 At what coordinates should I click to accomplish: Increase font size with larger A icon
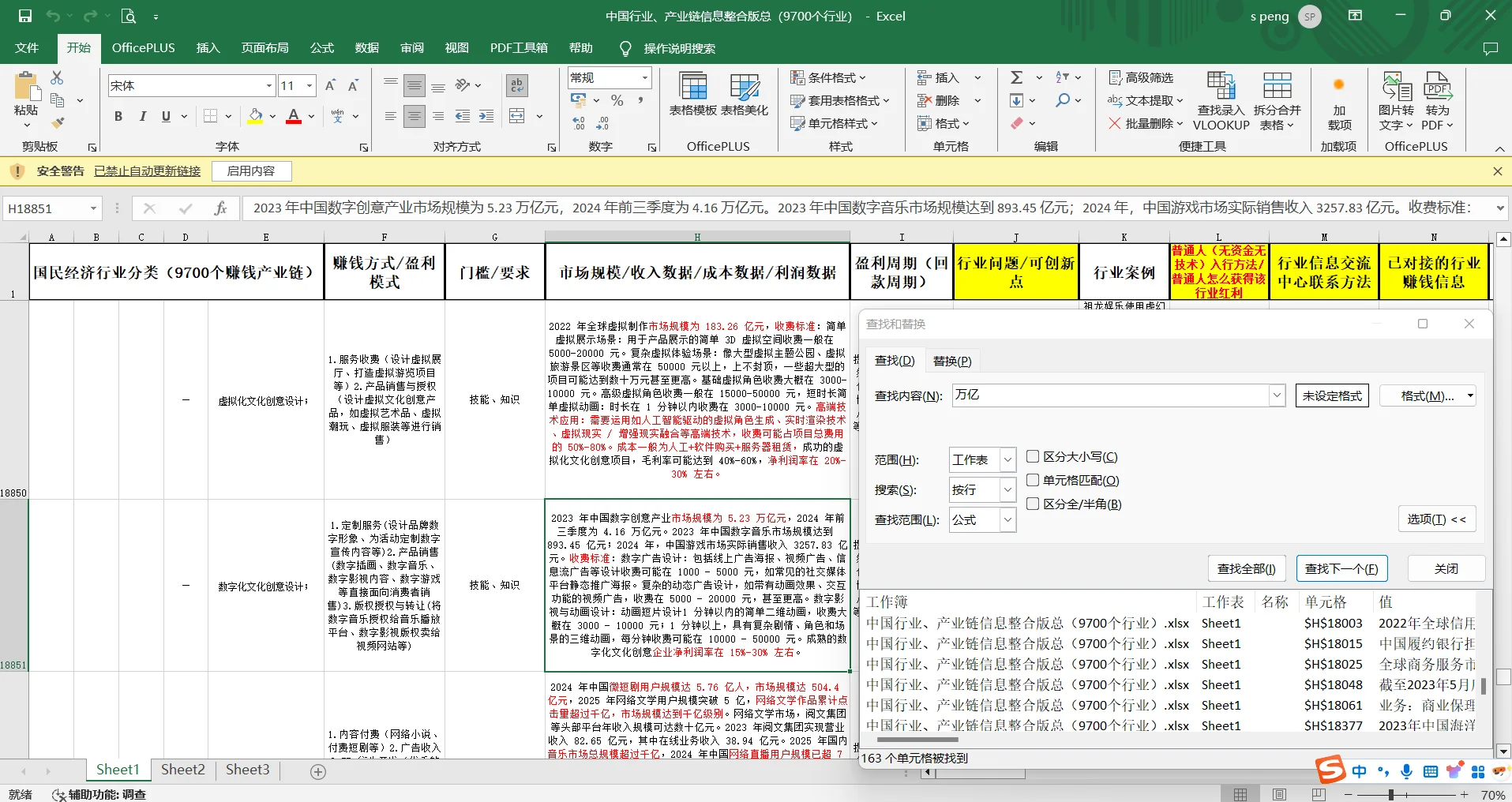click(331, 85)
